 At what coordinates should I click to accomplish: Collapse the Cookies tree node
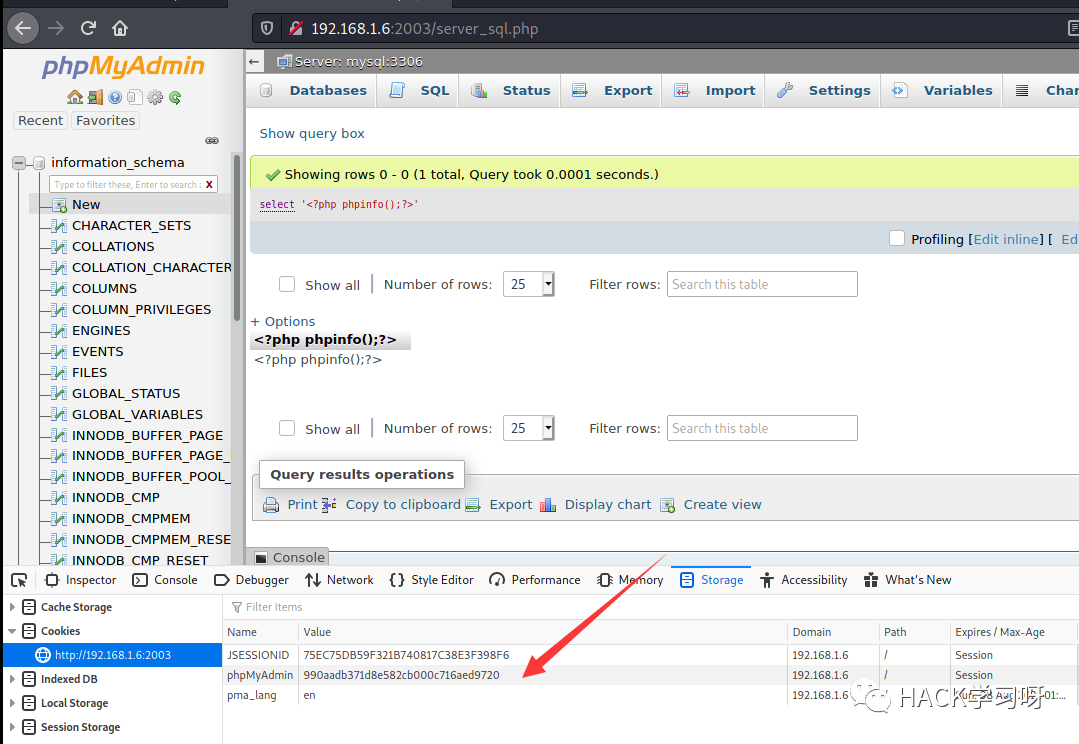pyautogui.click(x=12, y=631)
